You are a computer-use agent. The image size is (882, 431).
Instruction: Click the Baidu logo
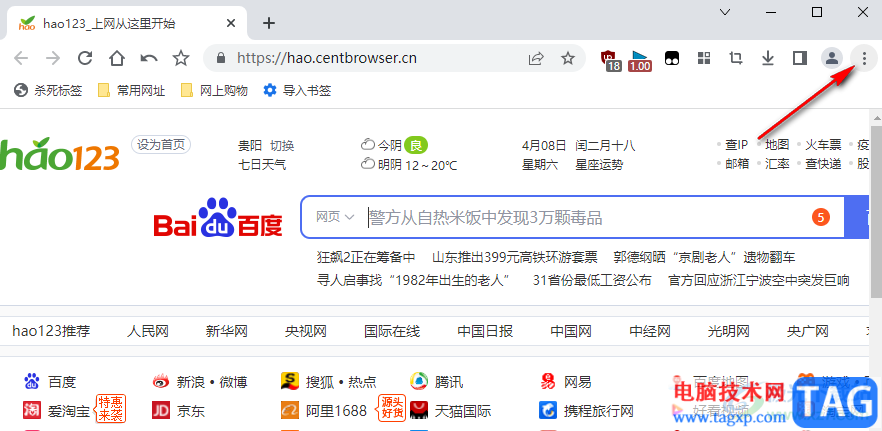218,218
